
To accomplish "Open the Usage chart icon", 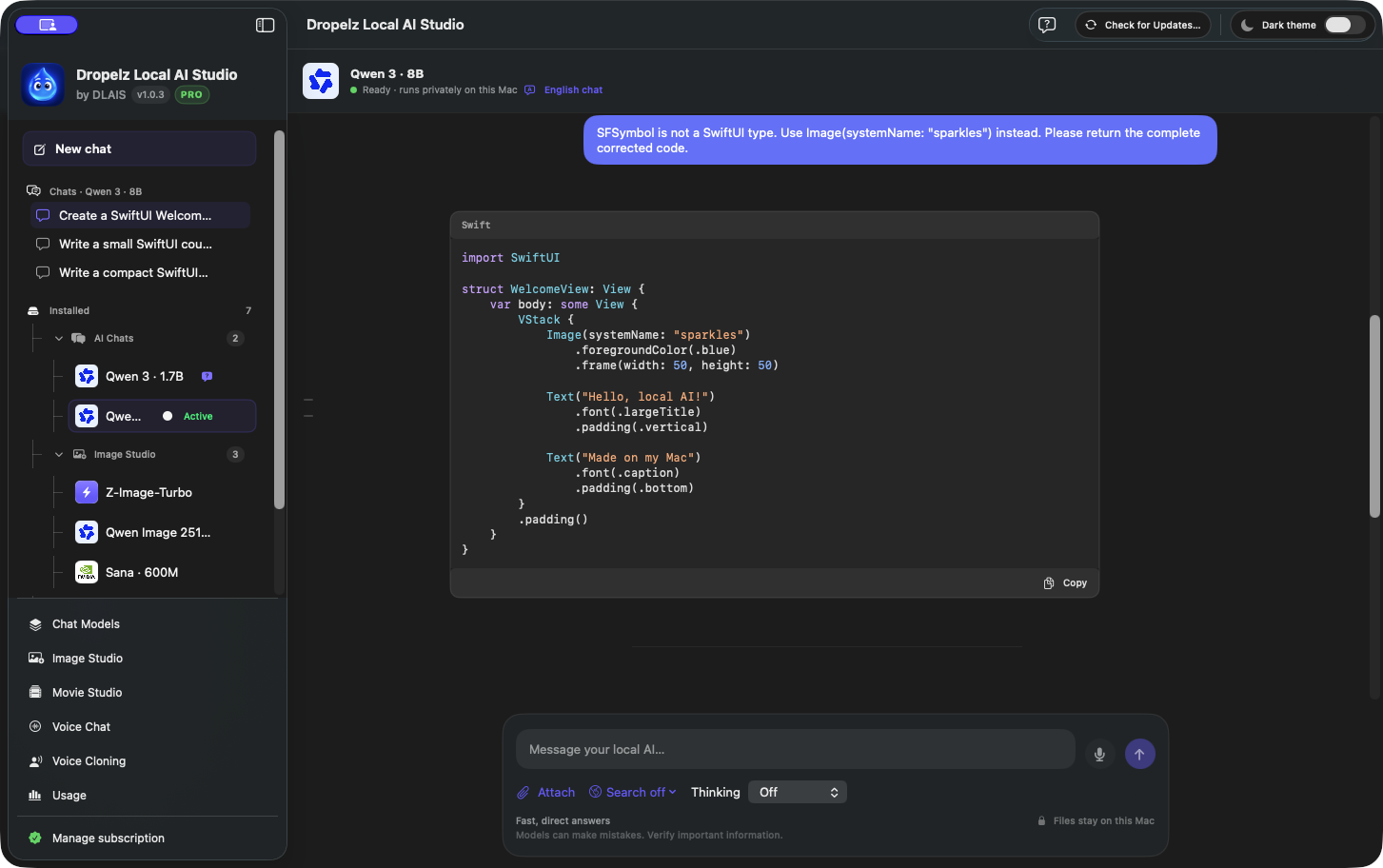I will [35, 795].
